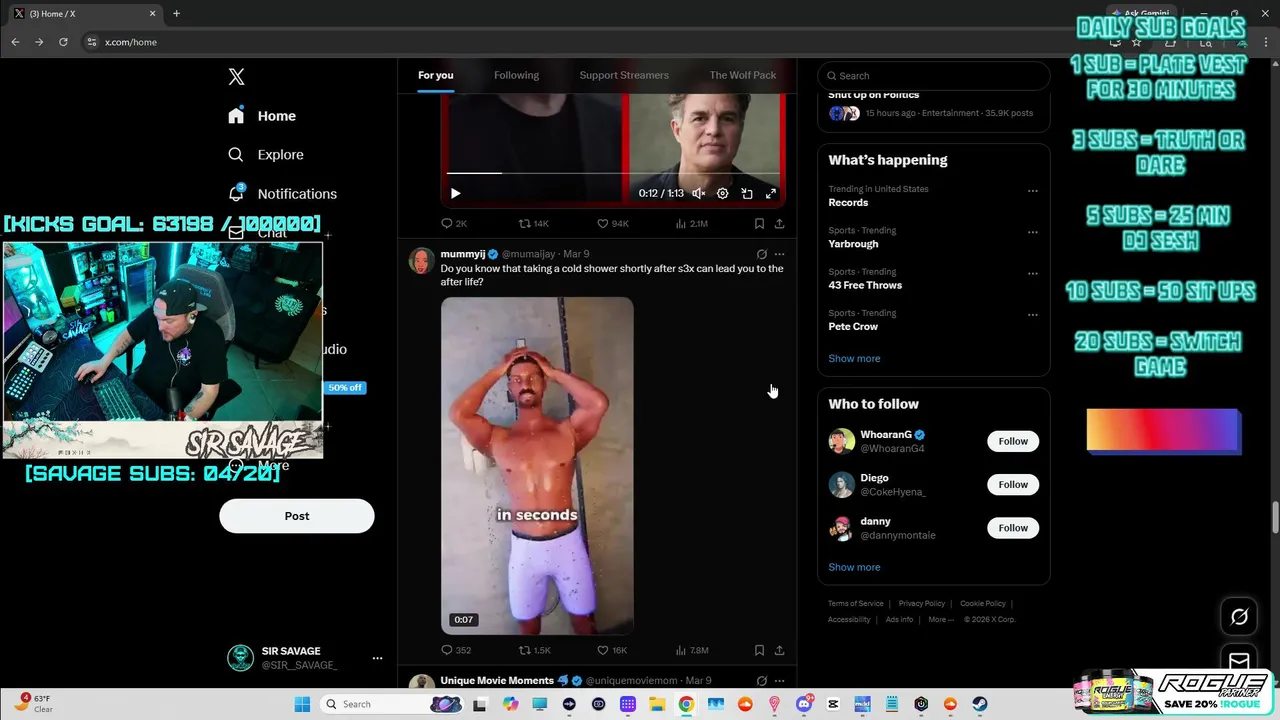Click the Post button
The image size is (1280, 720).
tap(297, 516)
